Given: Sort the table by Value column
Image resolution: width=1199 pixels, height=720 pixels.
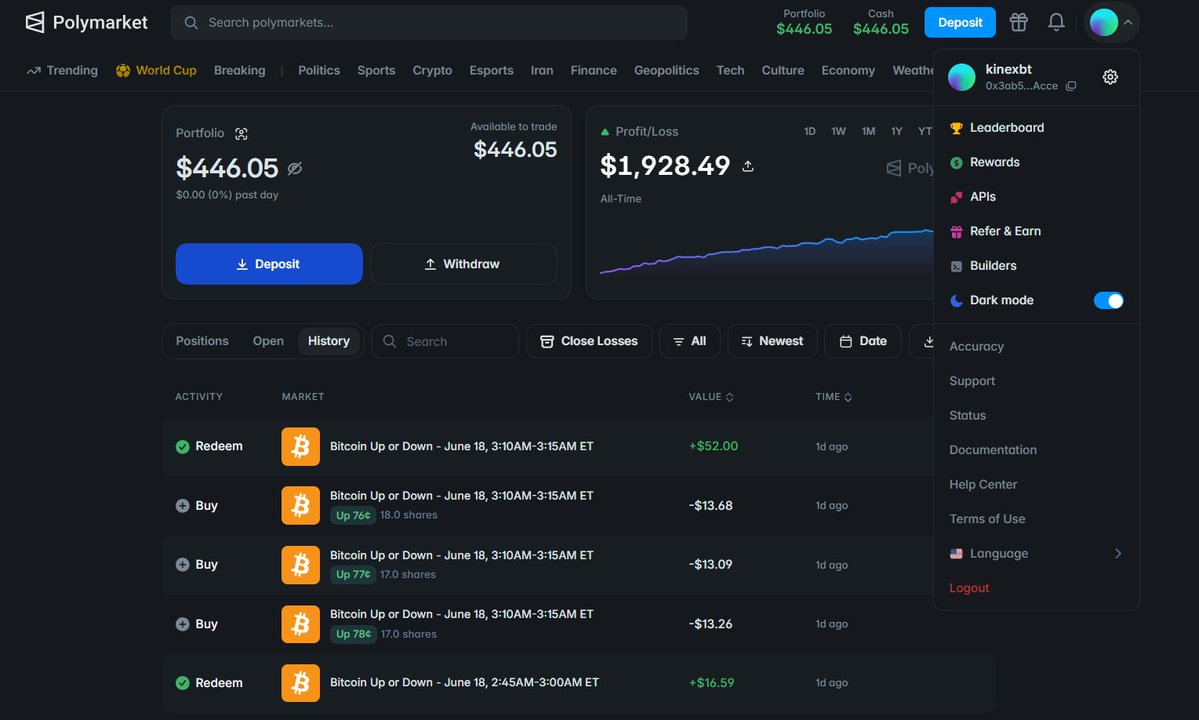Looking at the screenshot, I should [711, 397].
